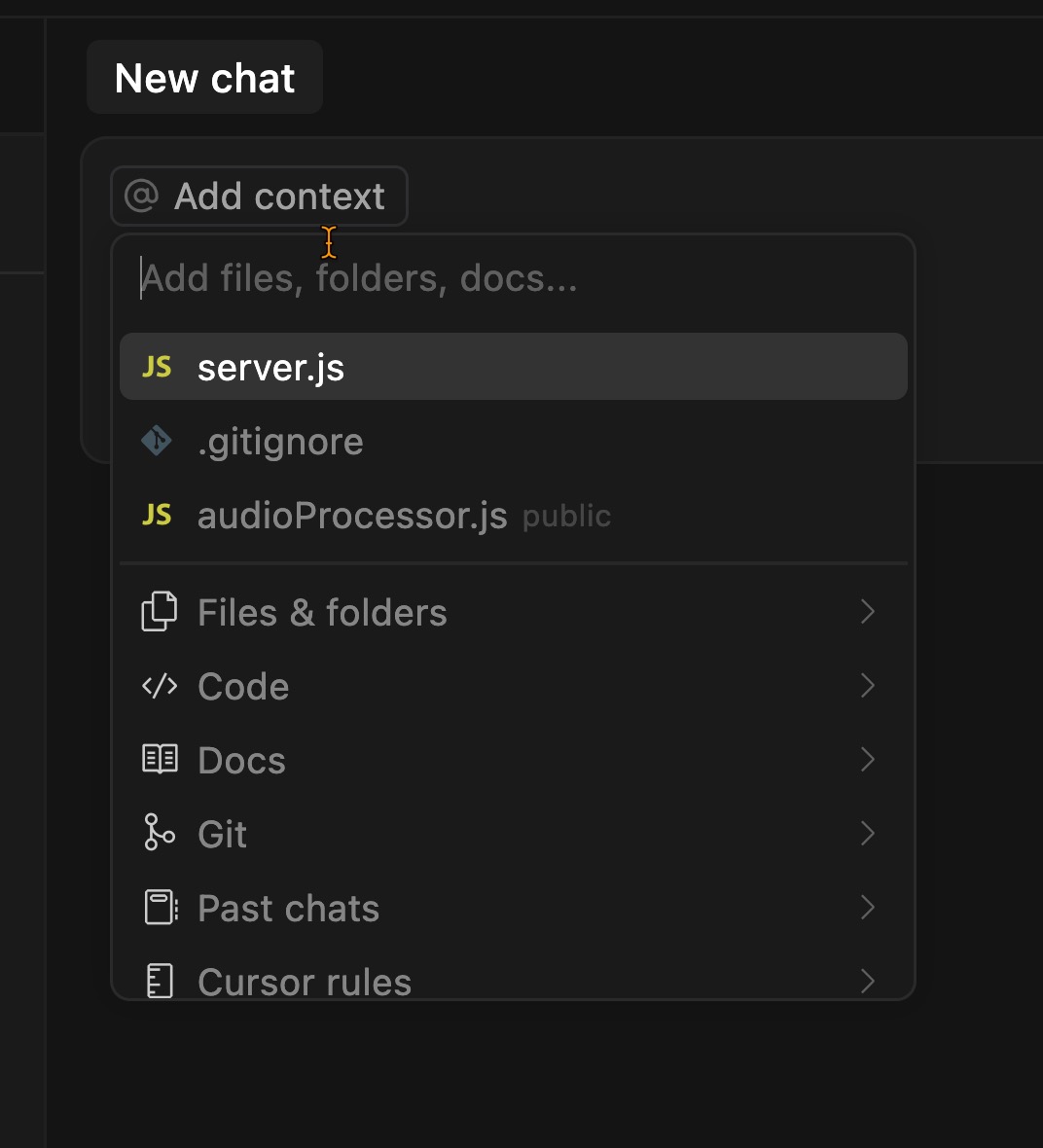Click the Past chats notebook icon
This screenshot has width=1043, height=1148.
(160, 908)
